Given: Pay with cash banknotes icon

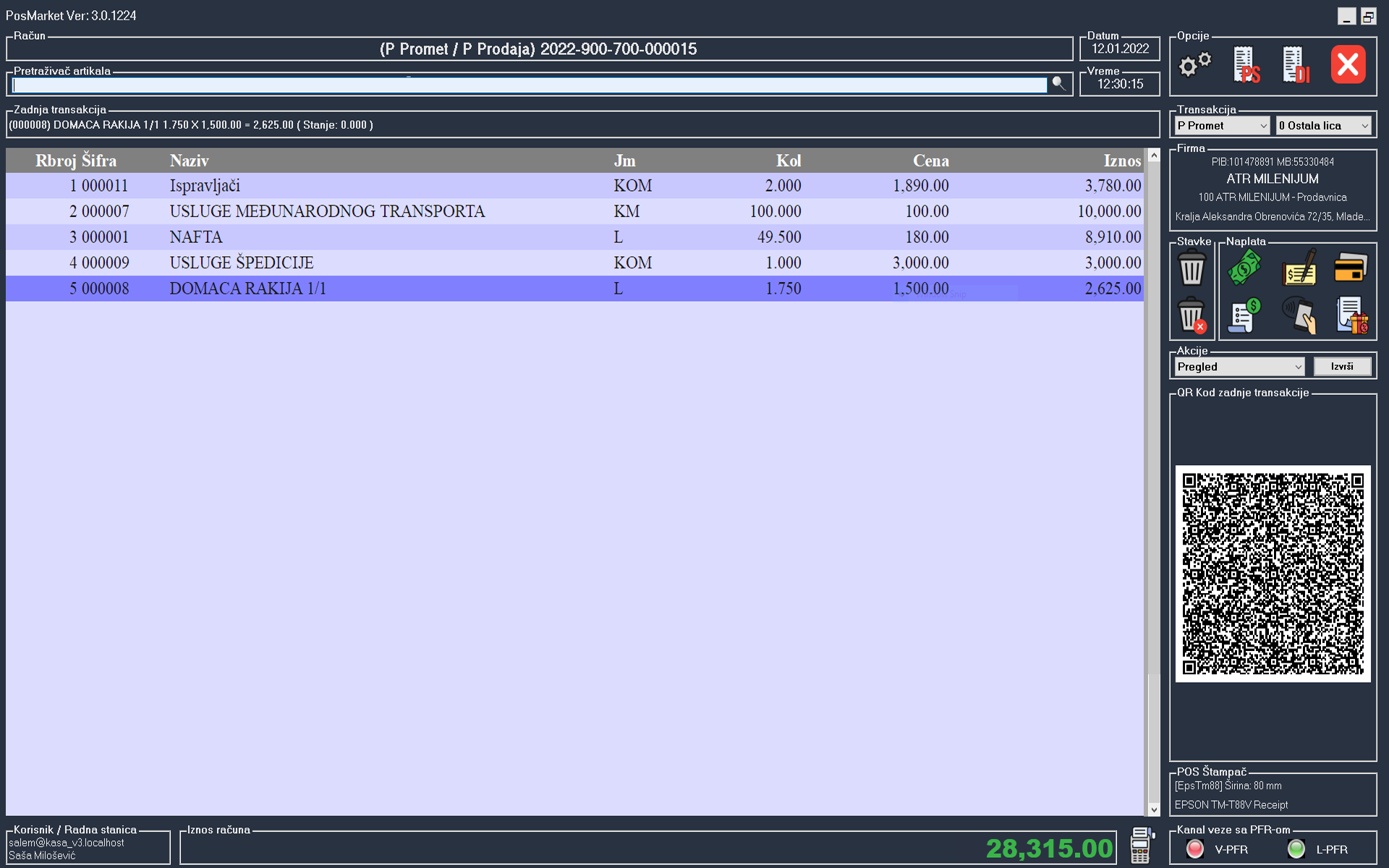Looking at the screenshot, I should (1244, 268).
